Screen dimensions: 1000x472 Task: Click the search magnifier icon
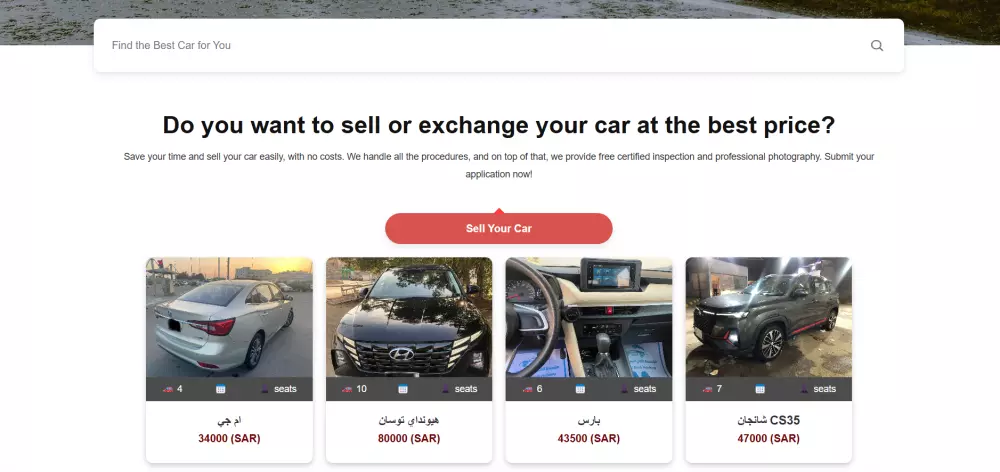pos(877,45)
